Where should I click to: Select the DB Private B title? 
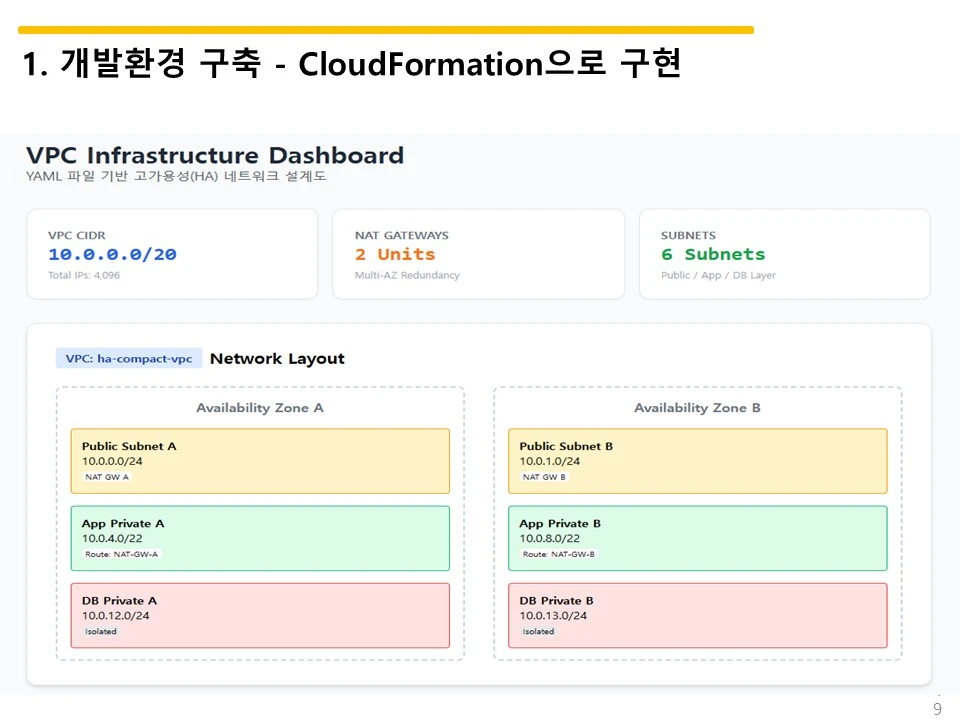(x=557, y=601)
